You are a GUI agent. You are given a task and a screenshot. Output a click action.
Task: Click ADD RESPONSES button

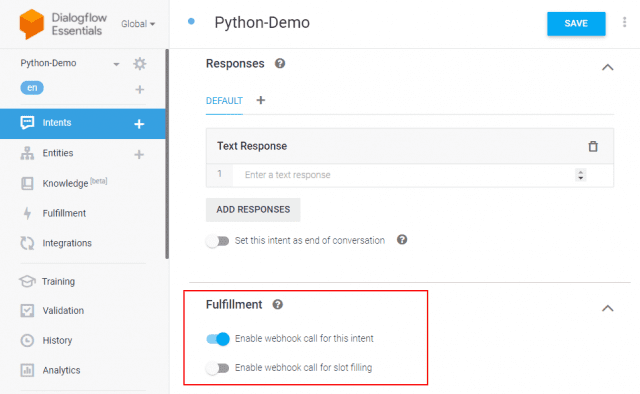(253, 209)
